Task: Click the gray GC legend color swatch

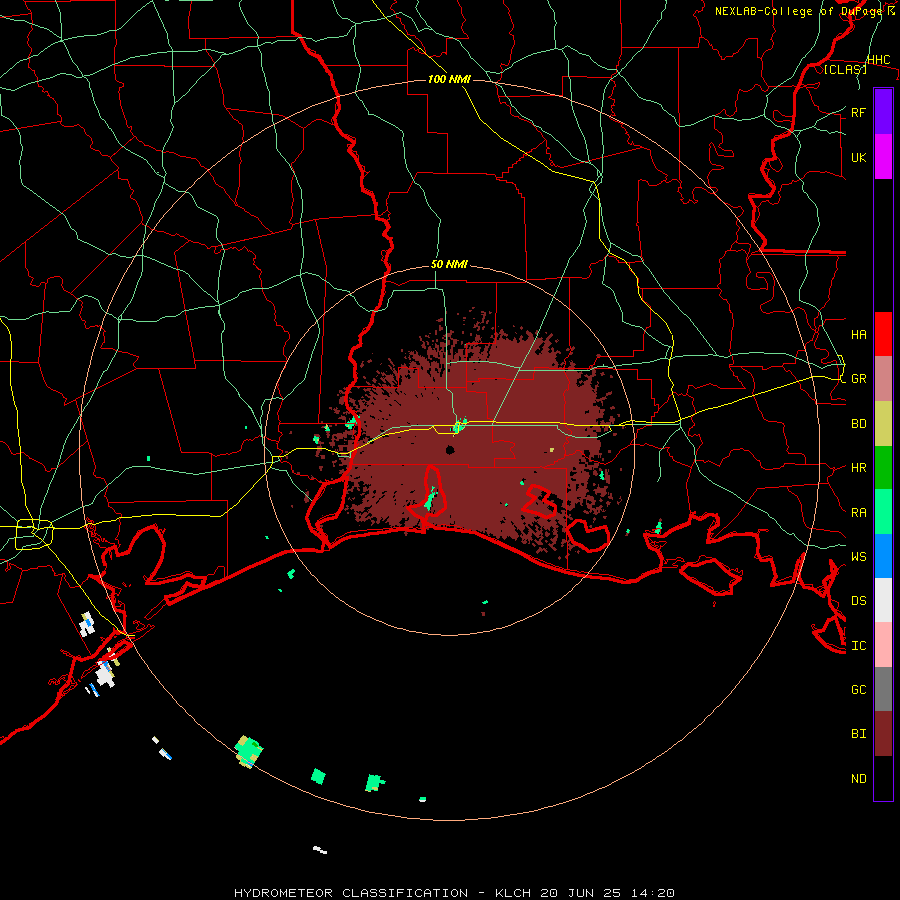Action: click(883, 689)
